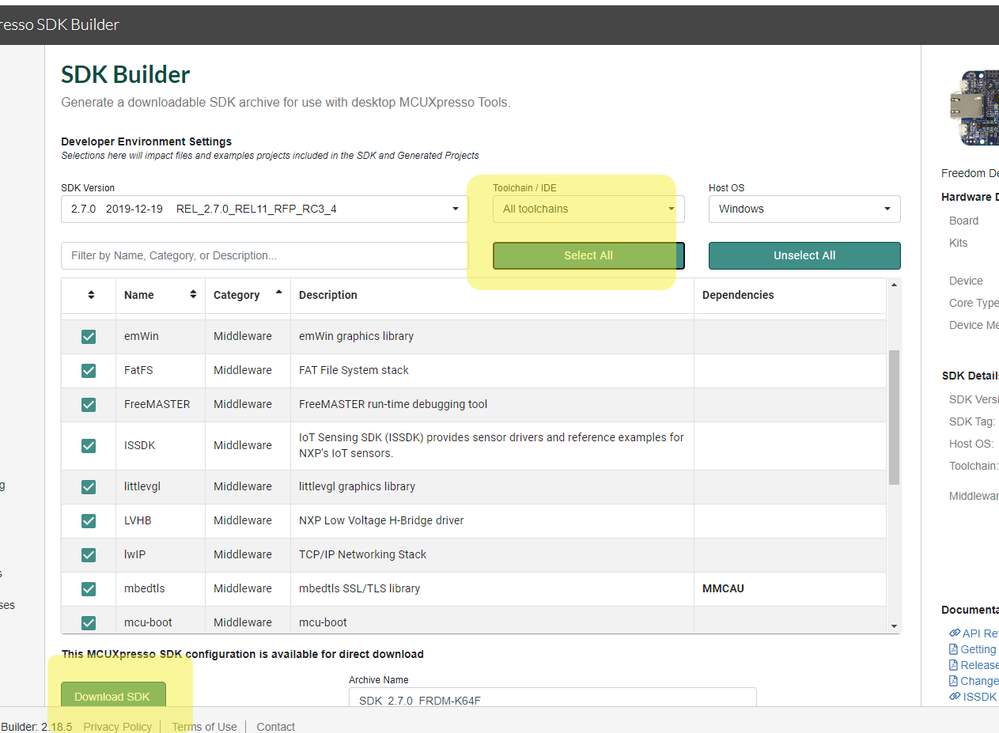Screen dimensions: 999x733
Task: Open the Release notes documentation link
Action: 974,665
